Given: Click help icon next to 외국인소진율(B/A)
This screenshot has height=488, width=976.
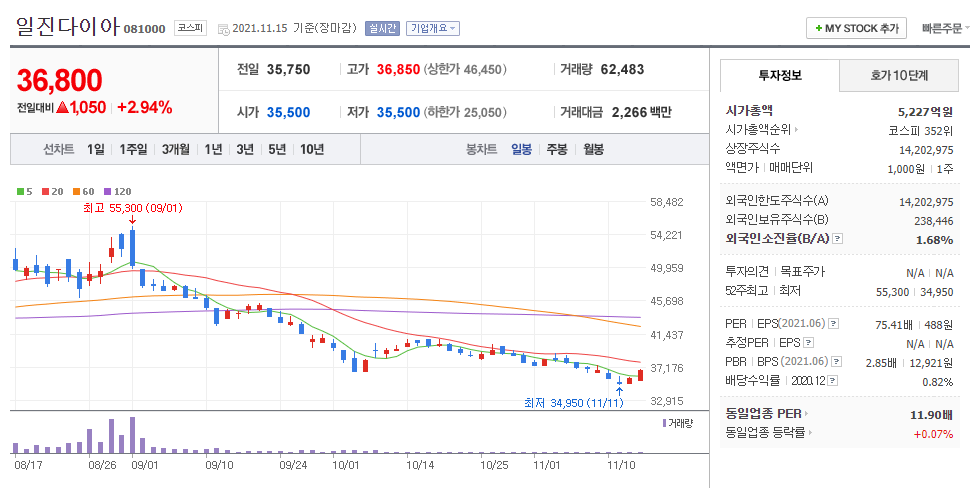Looking at the screenshot, I should tap(837, 238).
